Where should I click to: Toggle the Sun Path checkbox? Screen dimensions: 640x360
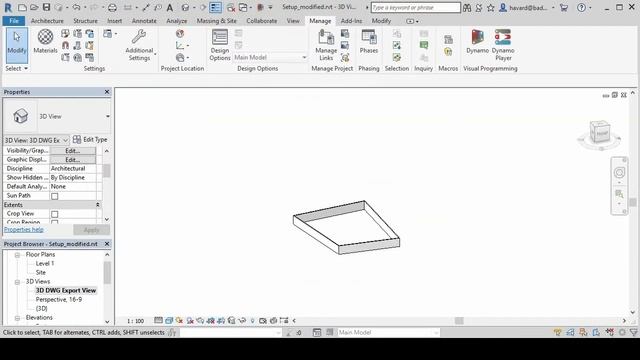coord(55,196)
